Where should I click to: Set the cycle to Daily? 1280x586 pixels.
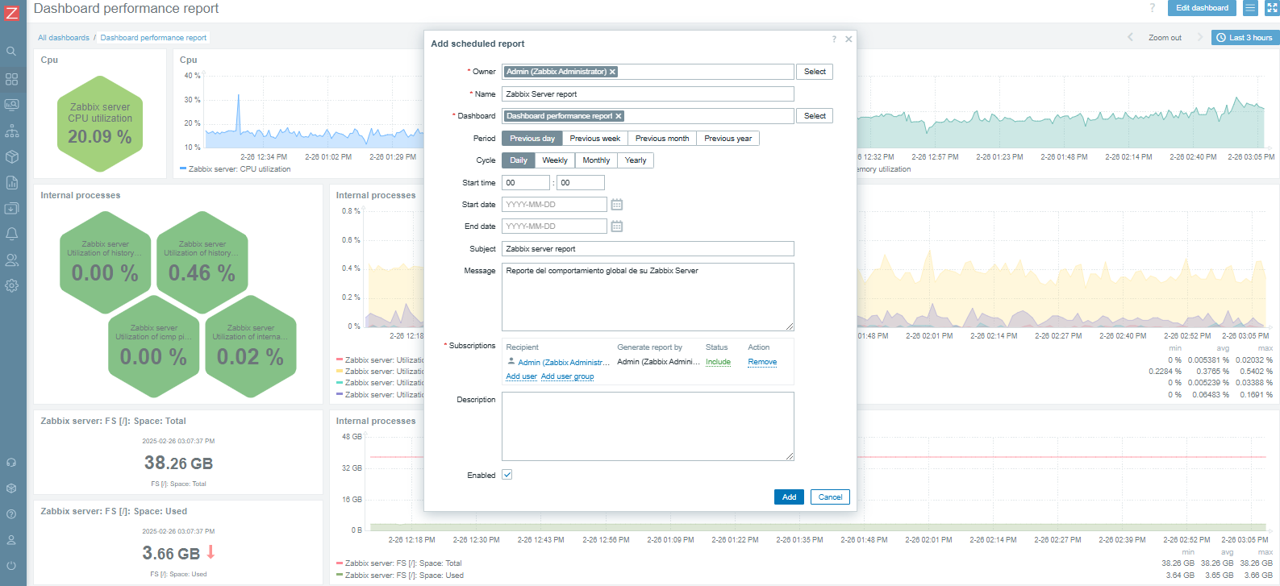518,160
